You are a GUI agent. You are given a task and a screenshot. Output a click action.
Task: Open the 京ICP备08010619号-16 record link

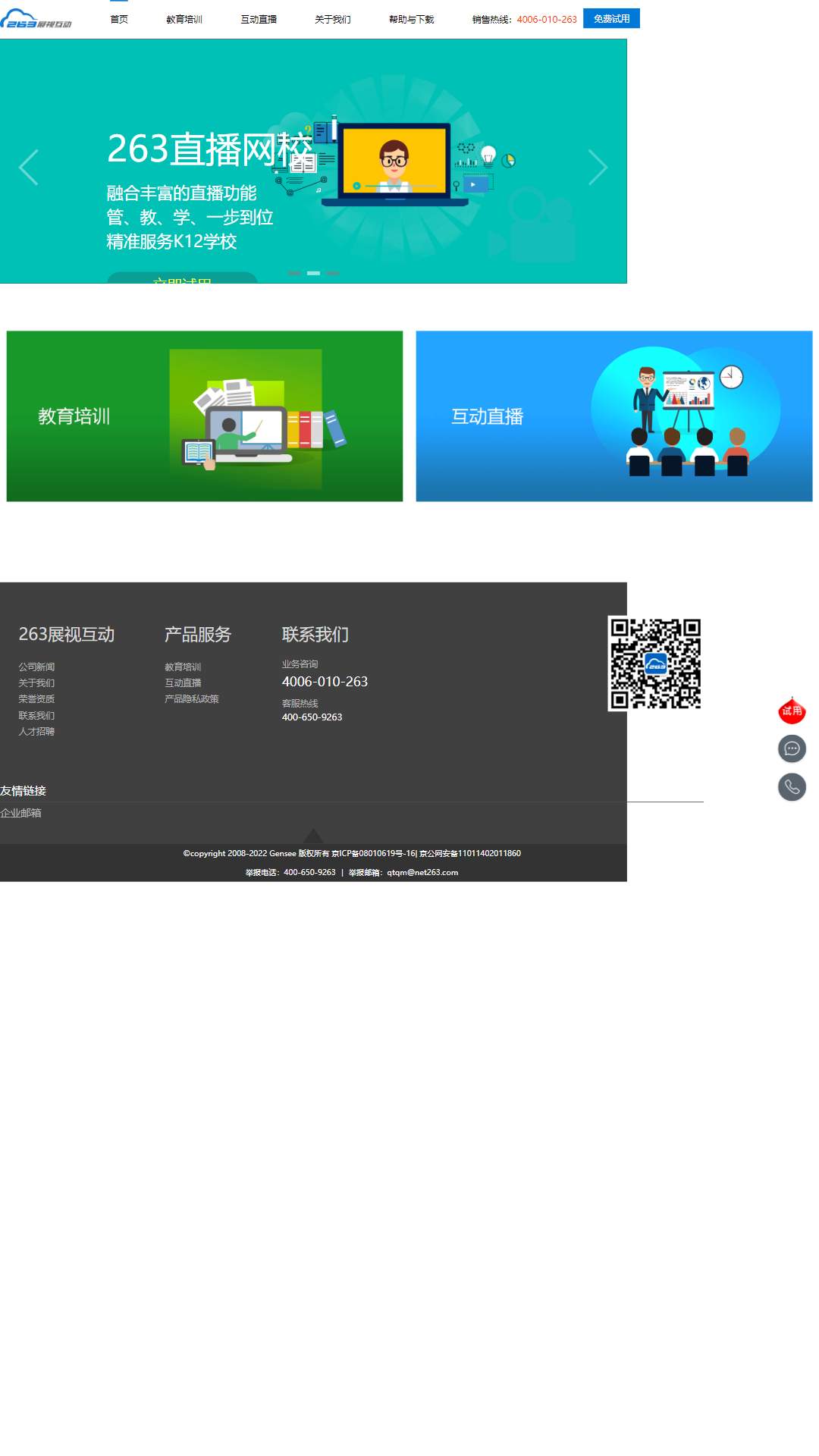tap(373, 854)
